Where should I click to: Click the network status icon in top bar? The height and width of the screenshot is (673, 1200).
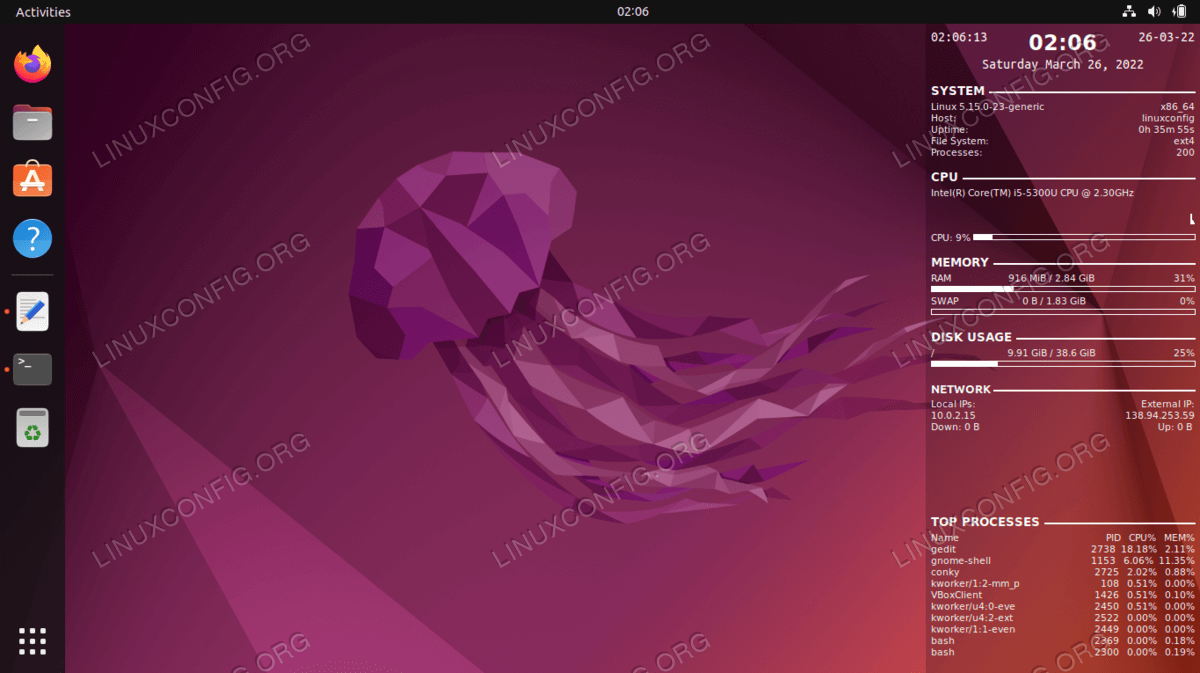(1129, 12)
